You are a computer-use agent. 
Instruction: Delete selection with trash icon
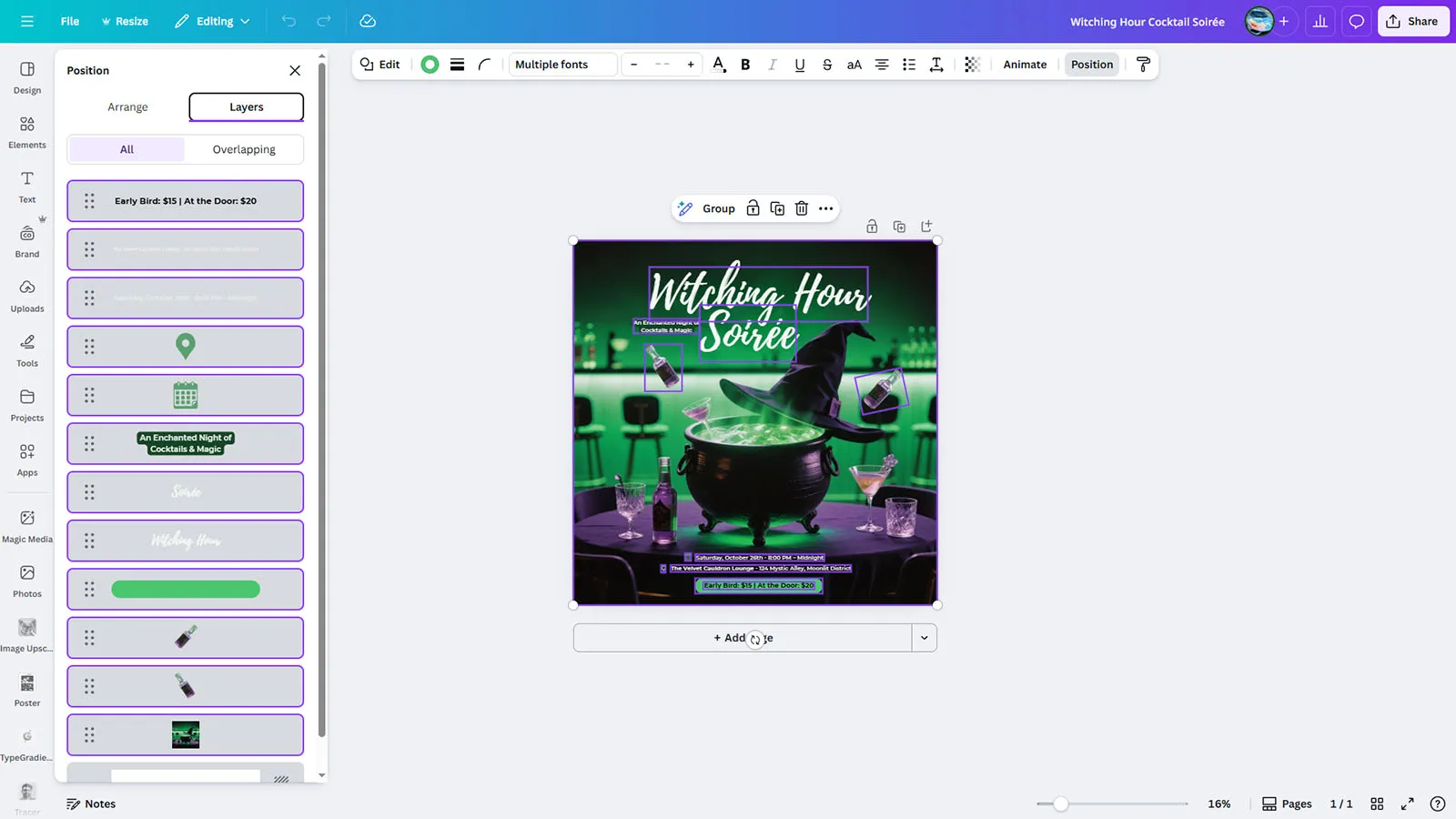(801, 208)
